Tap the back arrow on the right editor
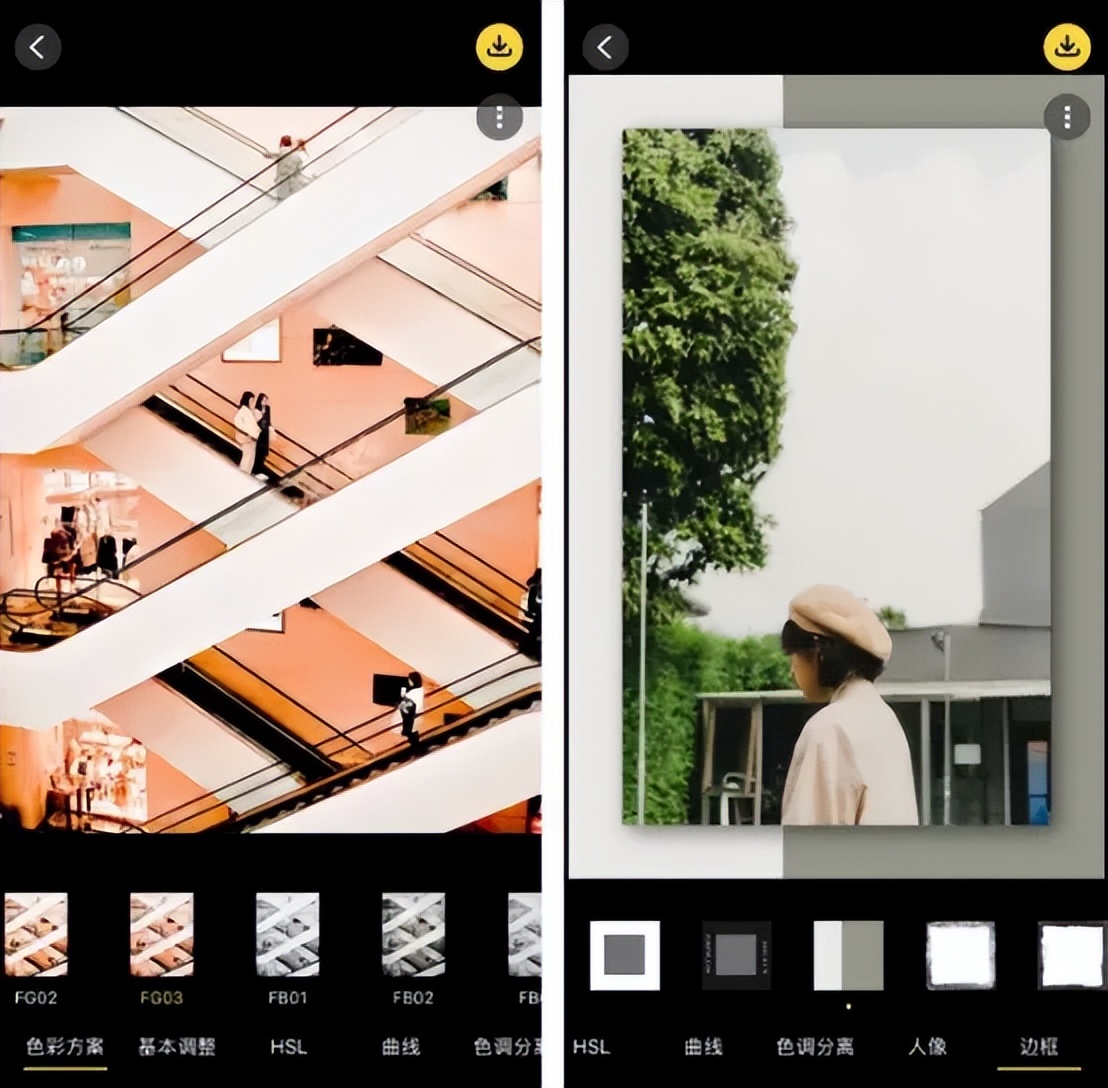The height and width of the screenshot is (1088, 1108). [605, 46]
